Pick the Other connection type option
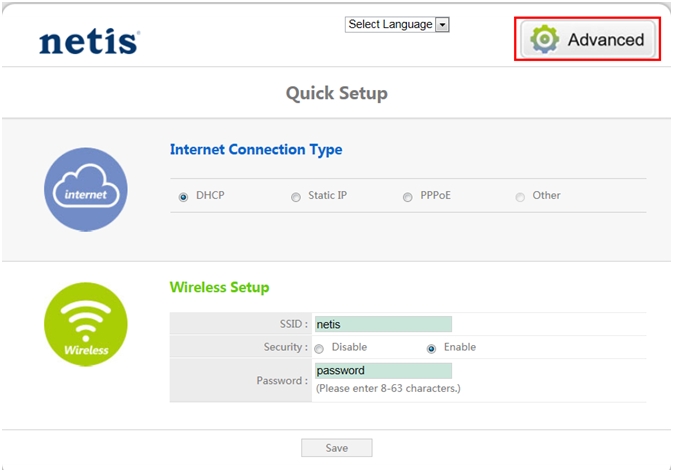Viewport: 673px width, 472px height. click(520, 197)
